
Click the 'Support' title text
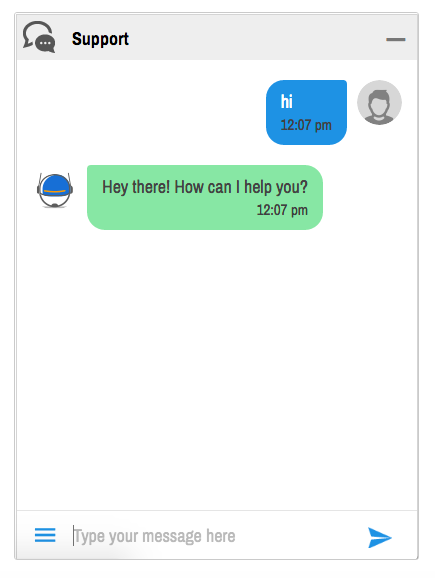pos(100,39)
